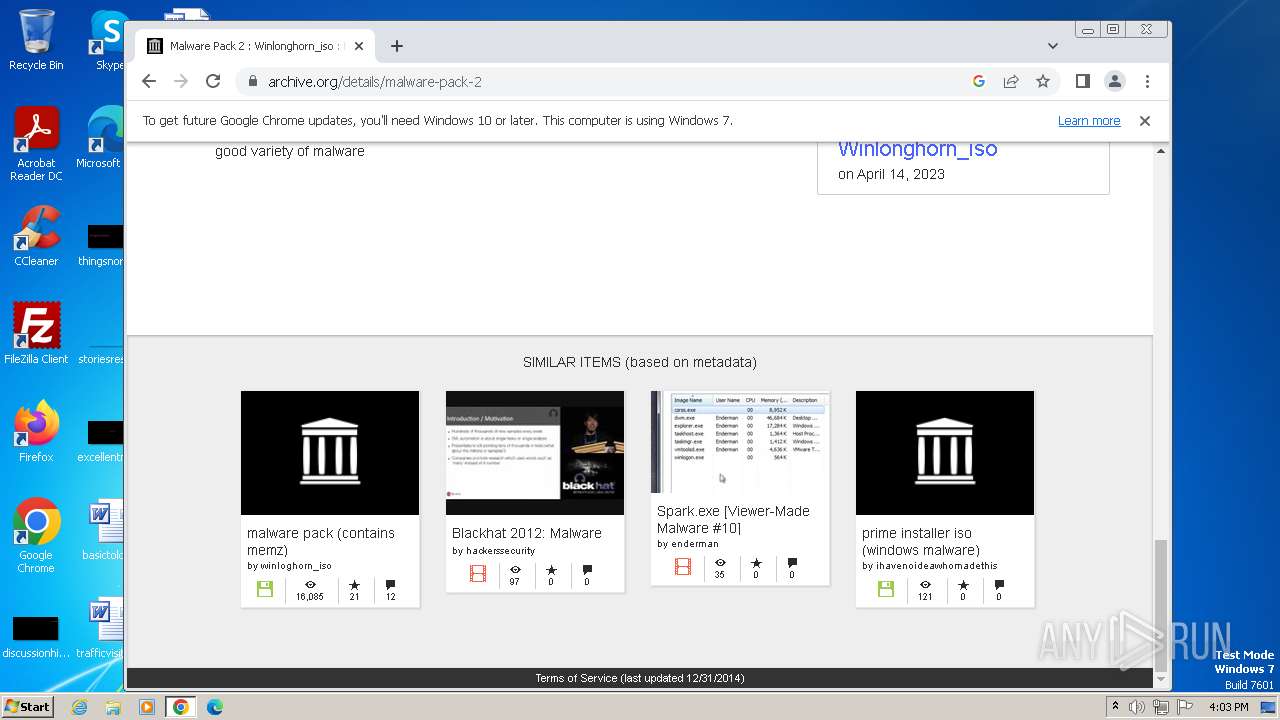Select the FileZilla Client desktop icon
This screenshot has width=1280, height=720.
(x=36, y=333)
